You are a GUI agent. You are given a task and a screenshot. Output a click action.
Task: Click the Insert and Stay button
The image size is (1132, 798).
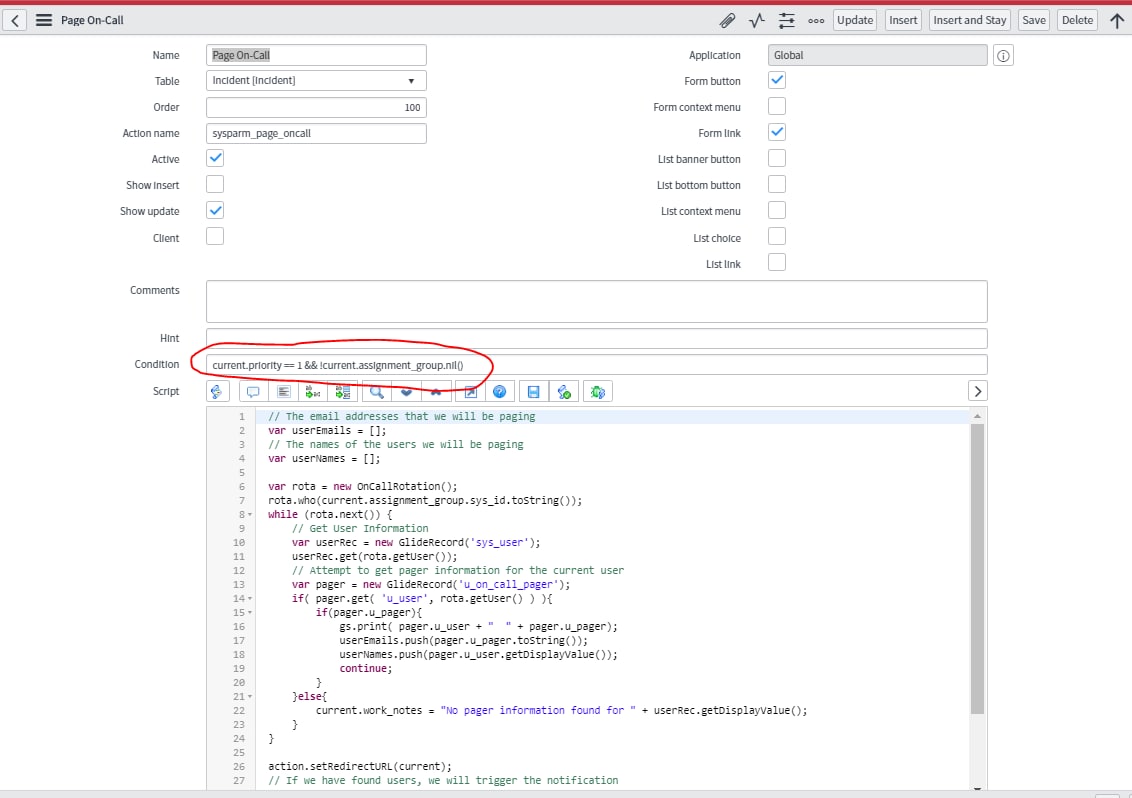(969, 20)
